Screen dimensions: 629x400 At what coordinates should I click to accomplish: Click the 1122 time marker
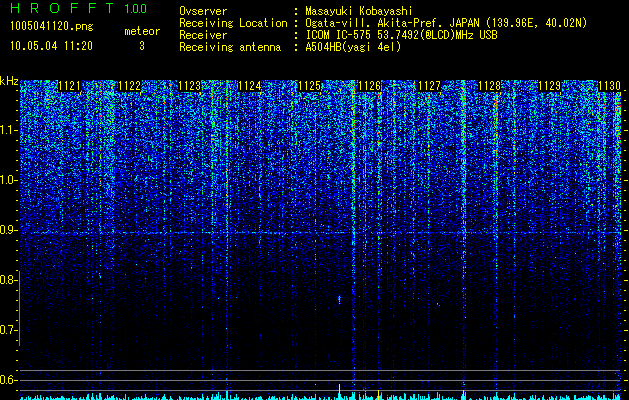point(130,86)
